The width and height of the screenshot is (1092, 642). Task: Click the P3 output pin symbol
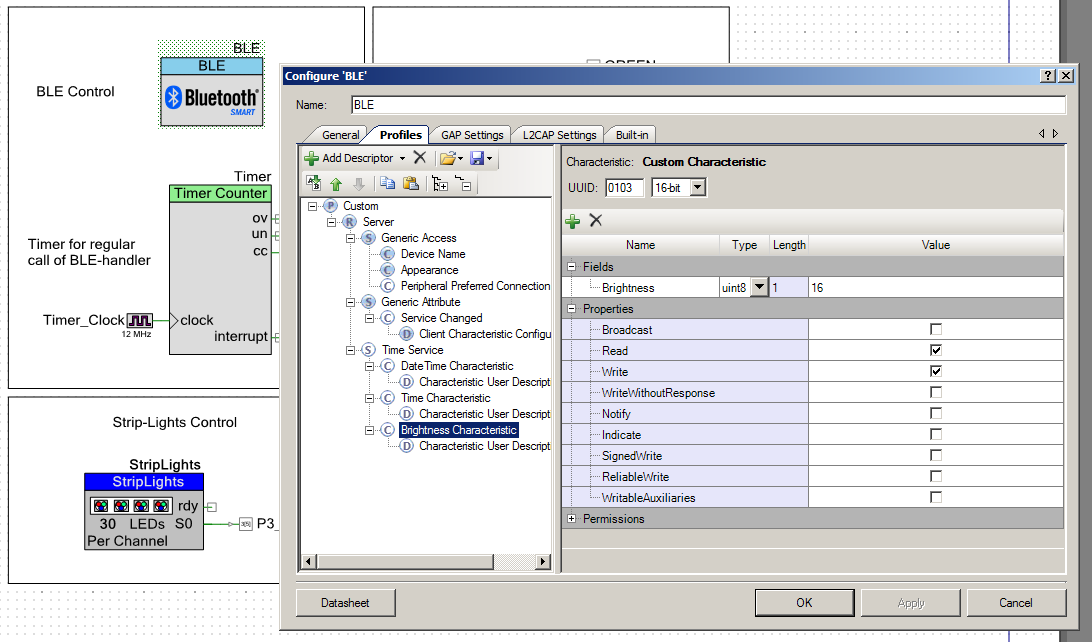coord(245,524)
